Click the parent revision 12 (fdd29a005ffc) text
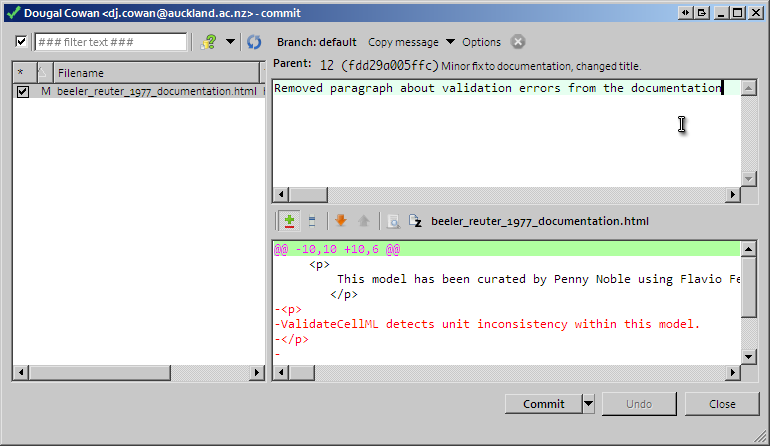Viewport: 770px width, 446px height. point(379,65)
